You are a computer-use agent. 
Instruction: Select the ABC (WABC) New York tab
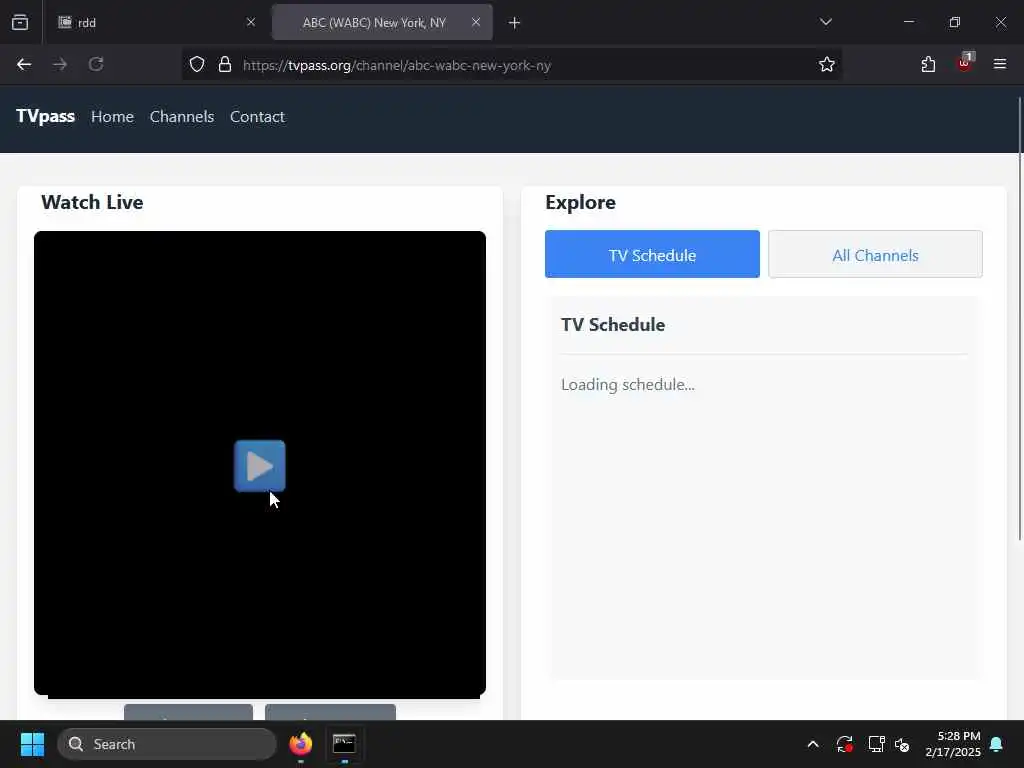382,22
